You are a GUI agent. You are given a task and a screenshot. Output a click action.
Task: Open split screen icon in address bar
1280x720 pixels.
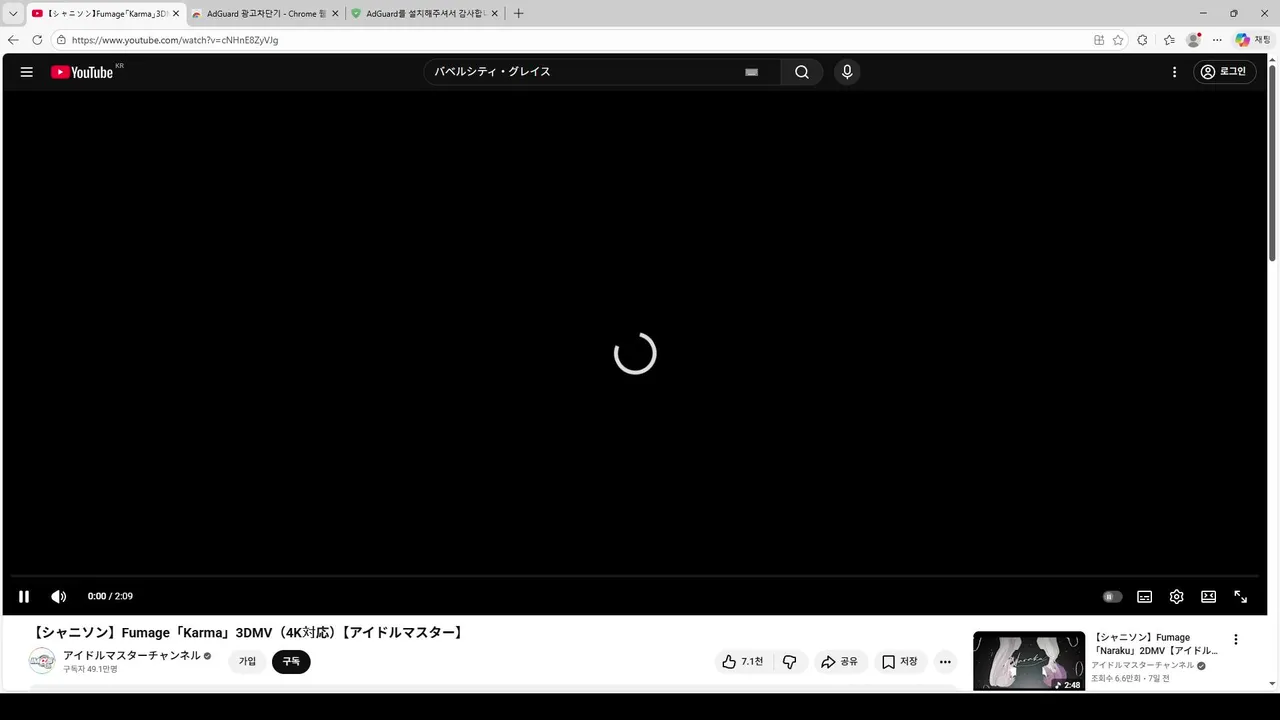[x=1099, y=40]
